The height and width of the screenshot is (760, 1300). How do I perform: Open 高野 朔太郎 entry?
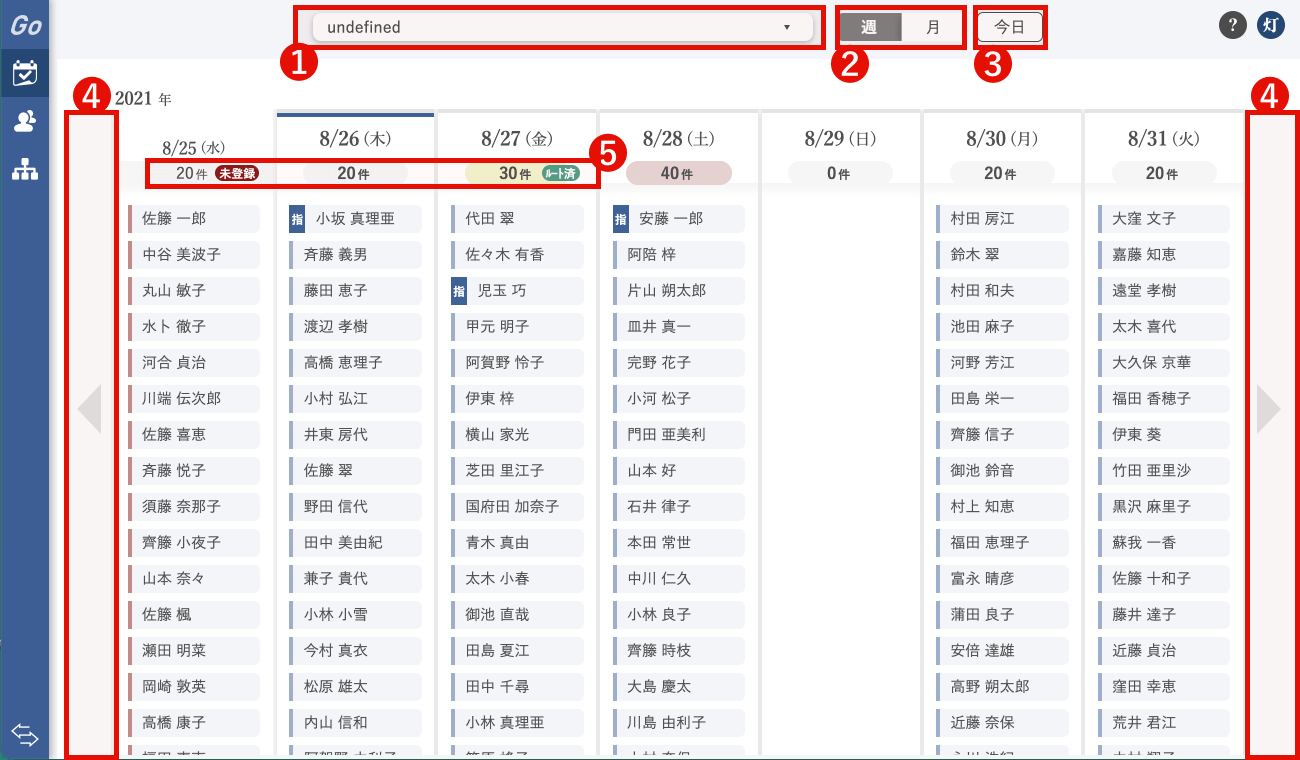(1002, 687)
